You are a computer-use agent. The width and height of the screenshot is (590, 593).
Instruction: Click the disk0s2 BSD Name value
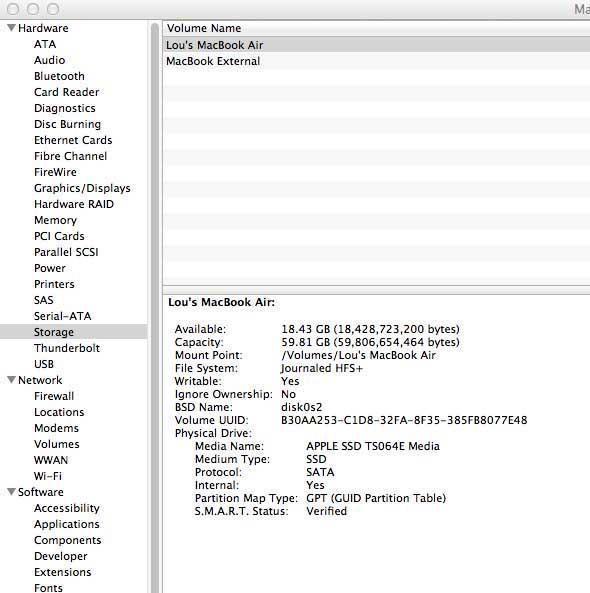(301, 407)
